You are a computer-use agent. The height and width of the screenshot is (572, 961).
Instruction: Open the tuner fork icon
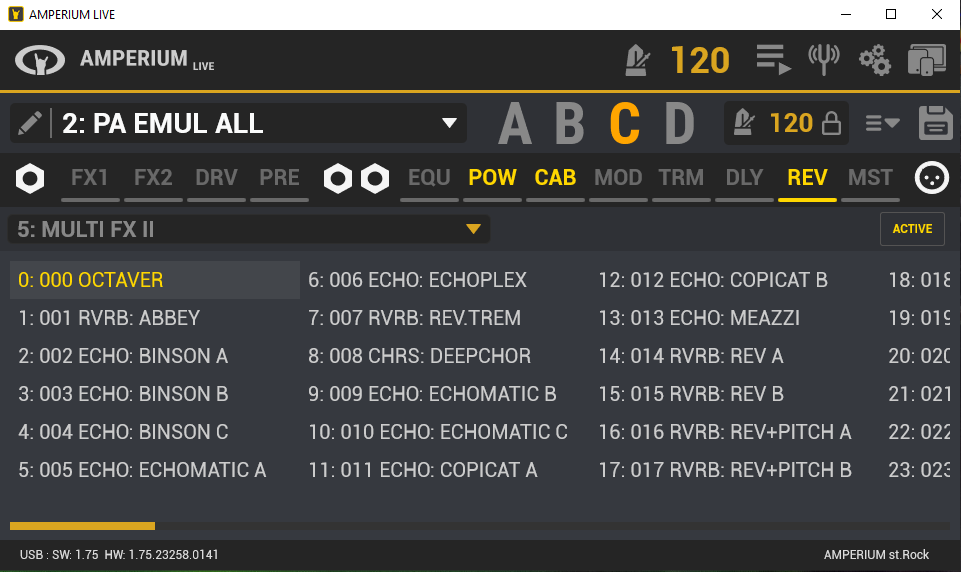(824, 59)
